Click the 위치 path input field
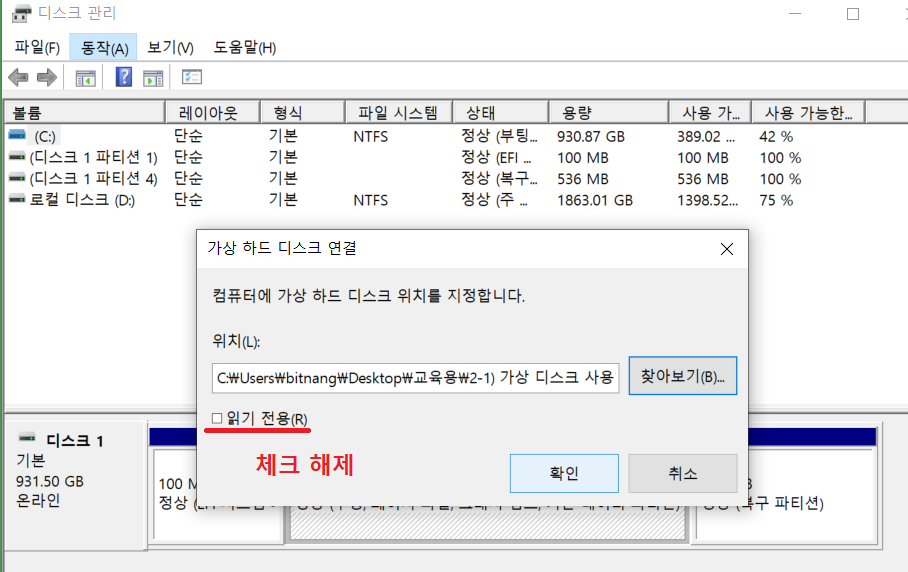Viewport: 908px width, 572px height. [x=416, y=378]
